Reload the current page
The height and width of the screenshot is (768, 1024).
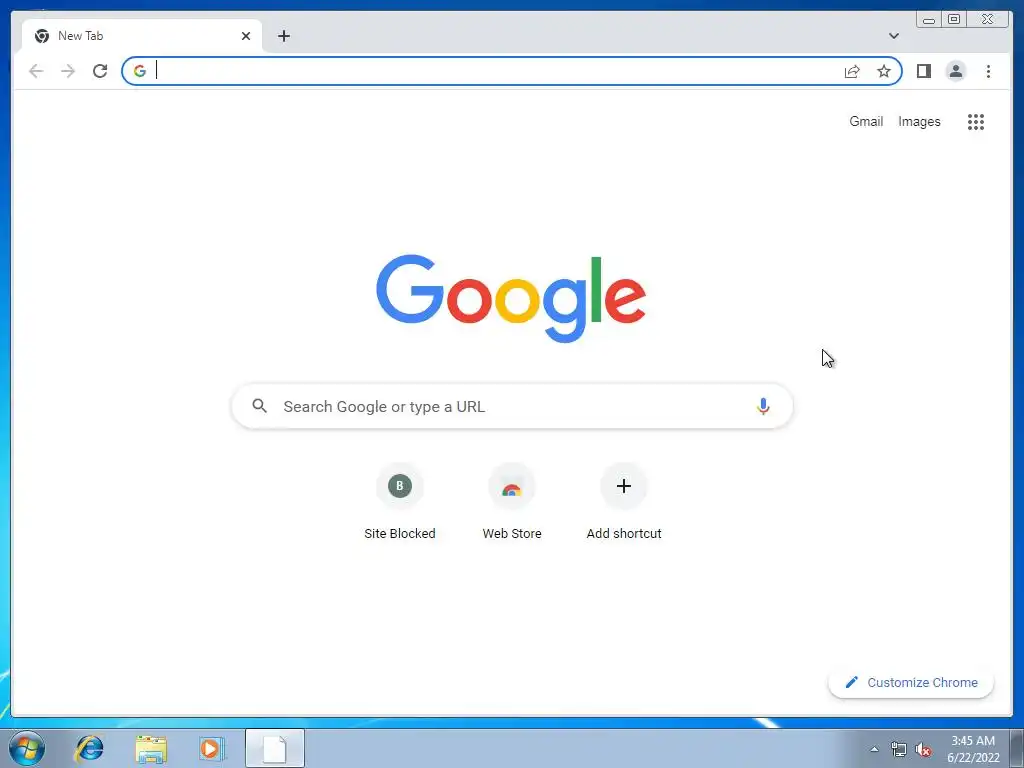pos(100,71)
